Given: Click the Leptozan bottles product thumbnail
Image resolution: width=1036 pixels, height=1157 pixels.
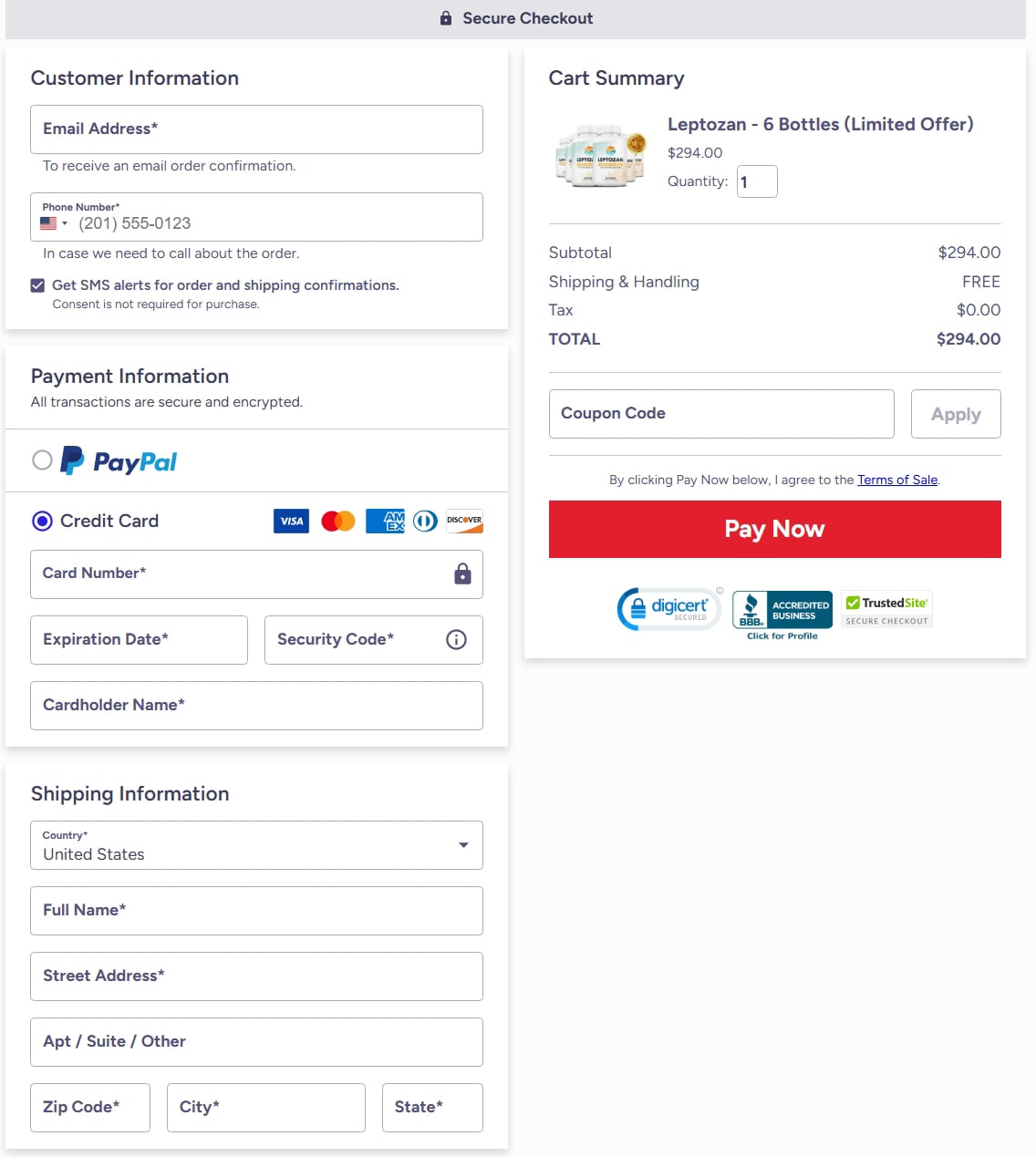Looking at the screenshot, I should 601,155.
